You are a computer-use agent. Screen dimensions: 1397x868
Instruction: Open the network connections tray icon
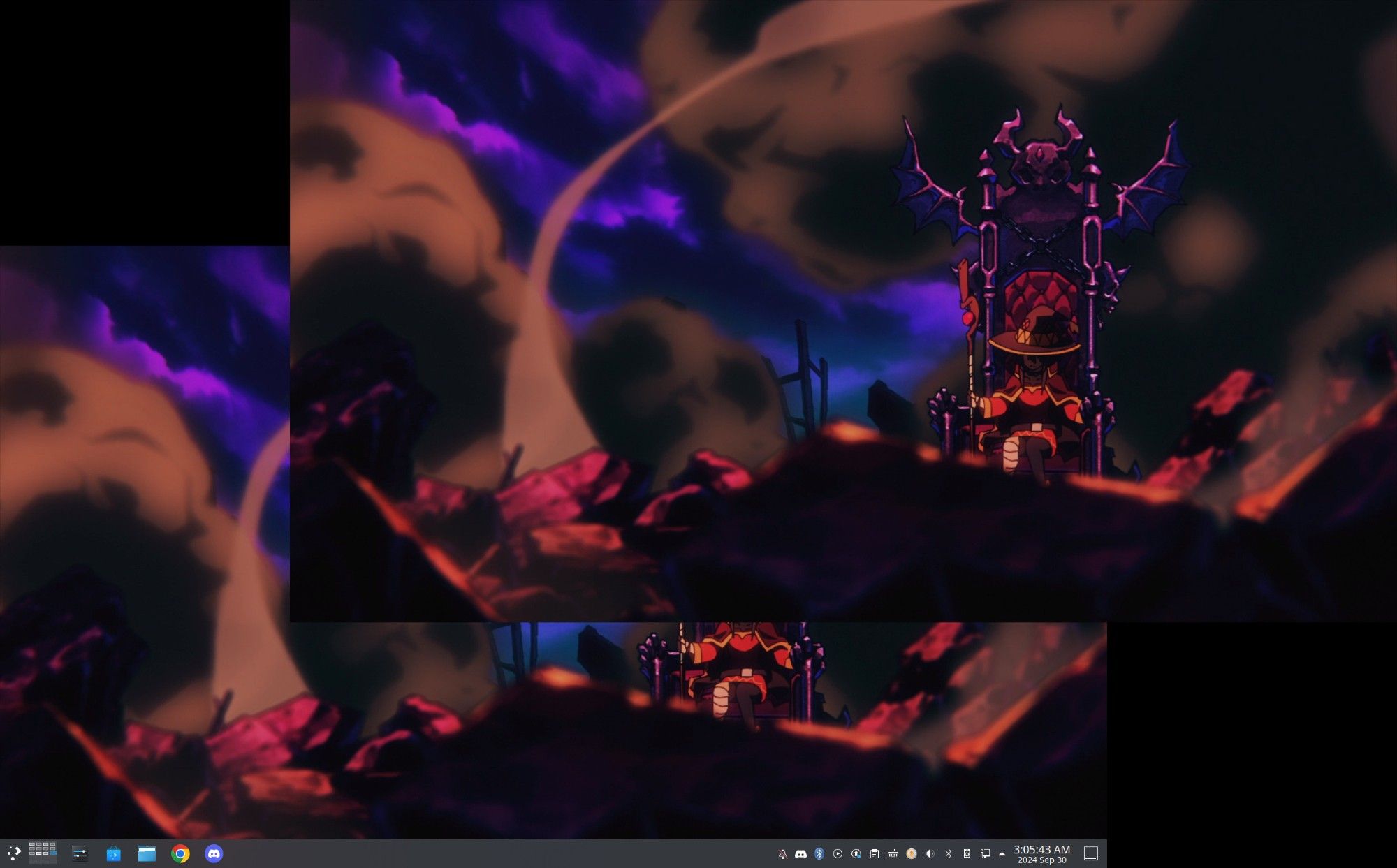[985, 853]
